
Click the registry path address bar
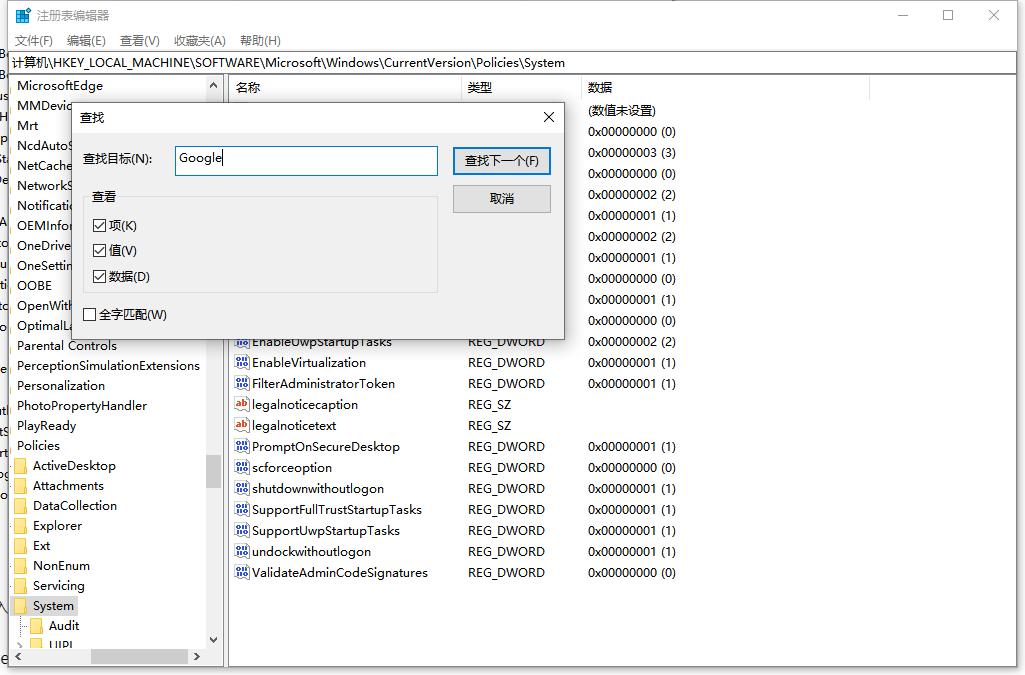click(514, 63)
